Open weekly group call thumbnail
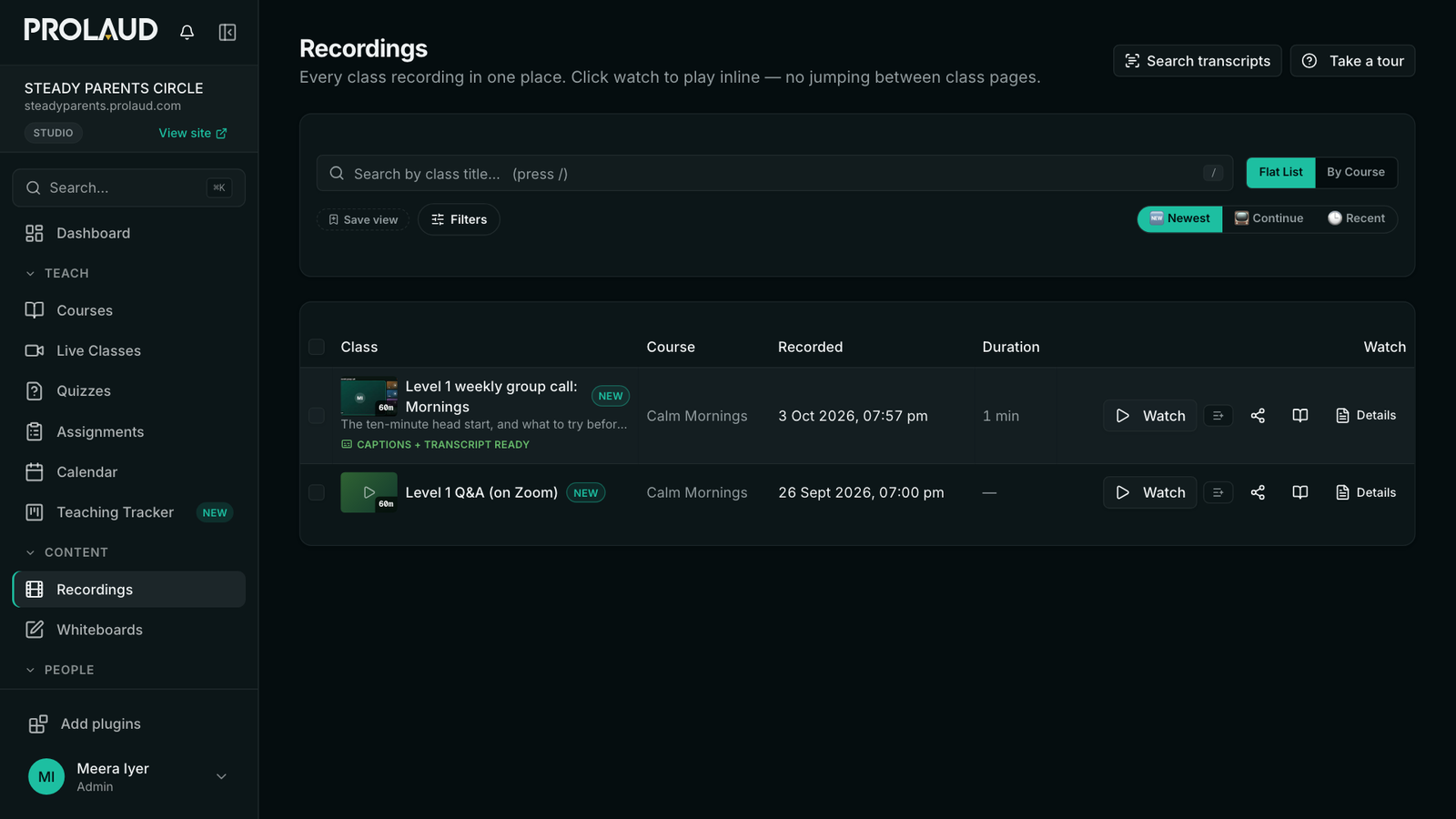Image resolution: width=1456 pixels, height=819 pixels. tap(369, 397)
